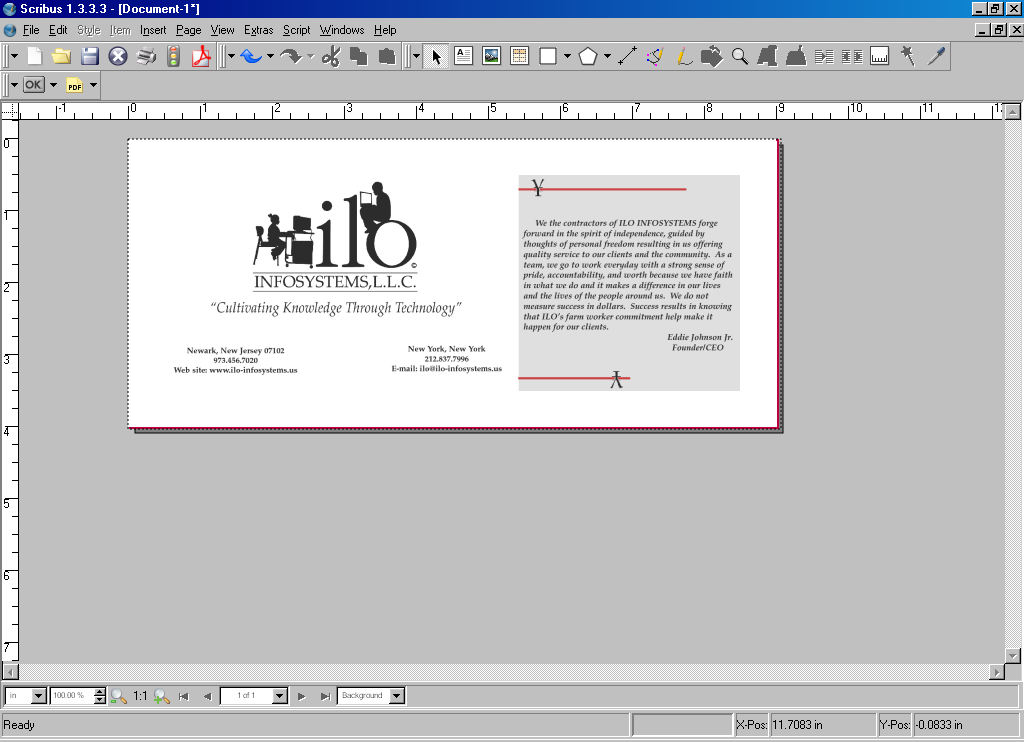
Task: Select the Insert Text Frame tool
Action: tap(463, 56)
